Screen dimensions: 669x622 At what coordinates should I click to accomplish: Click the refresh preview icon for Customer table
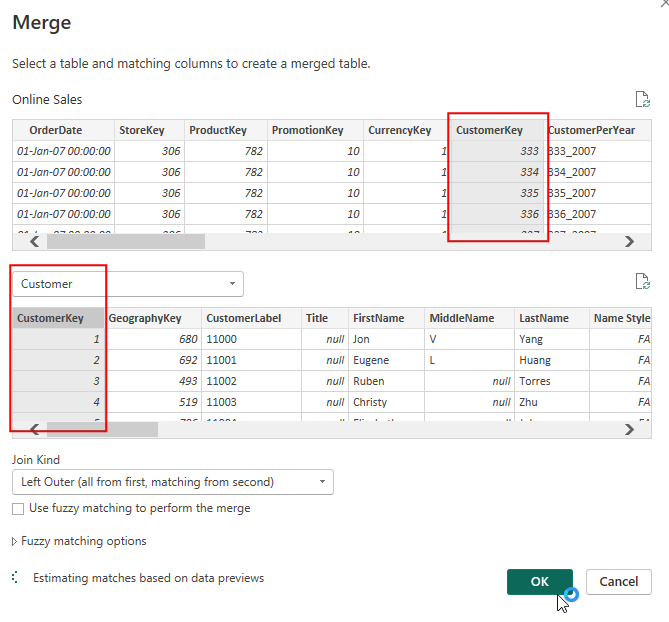[643, 283]
